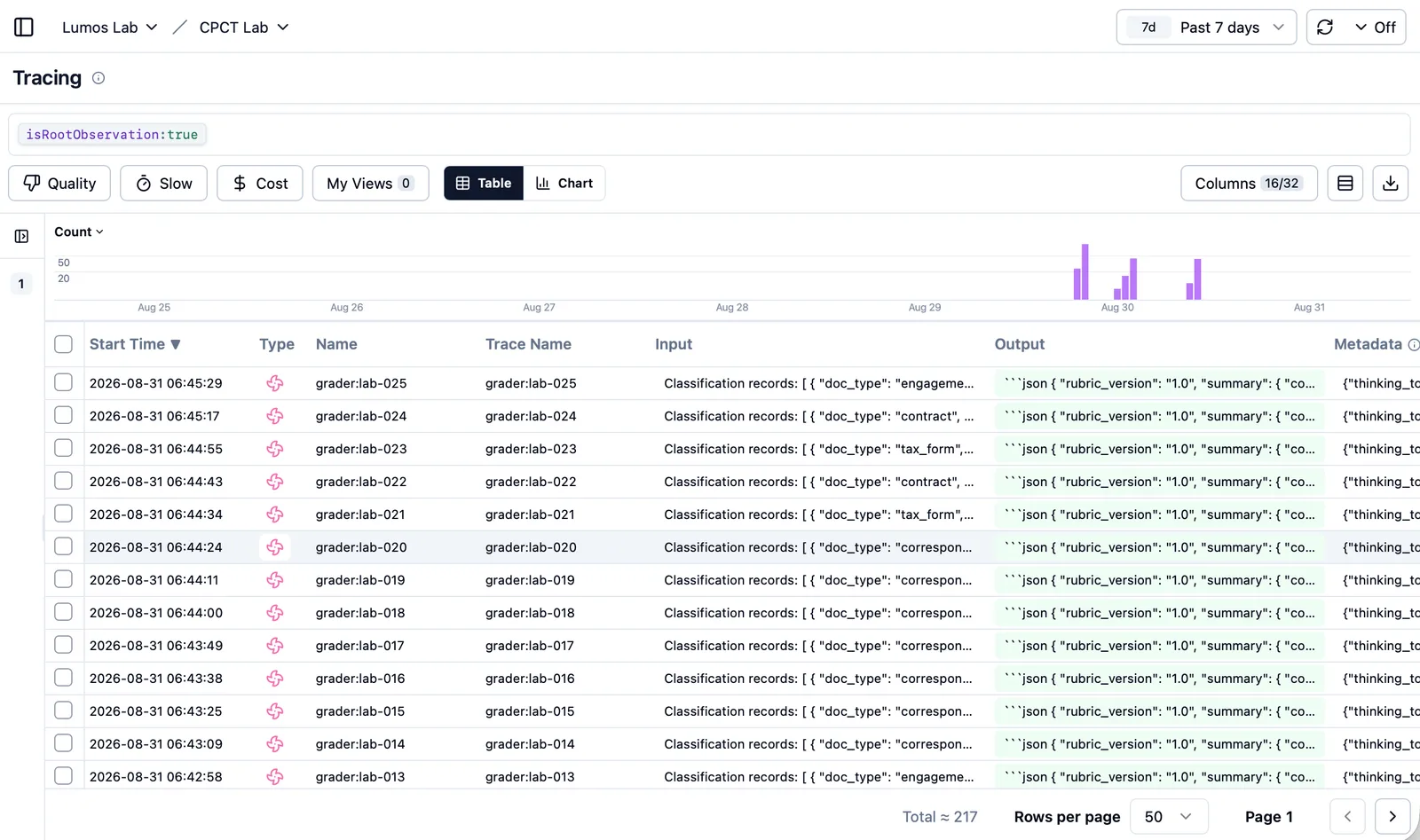Click the type icon for grader:lab-025

[275, 383]
